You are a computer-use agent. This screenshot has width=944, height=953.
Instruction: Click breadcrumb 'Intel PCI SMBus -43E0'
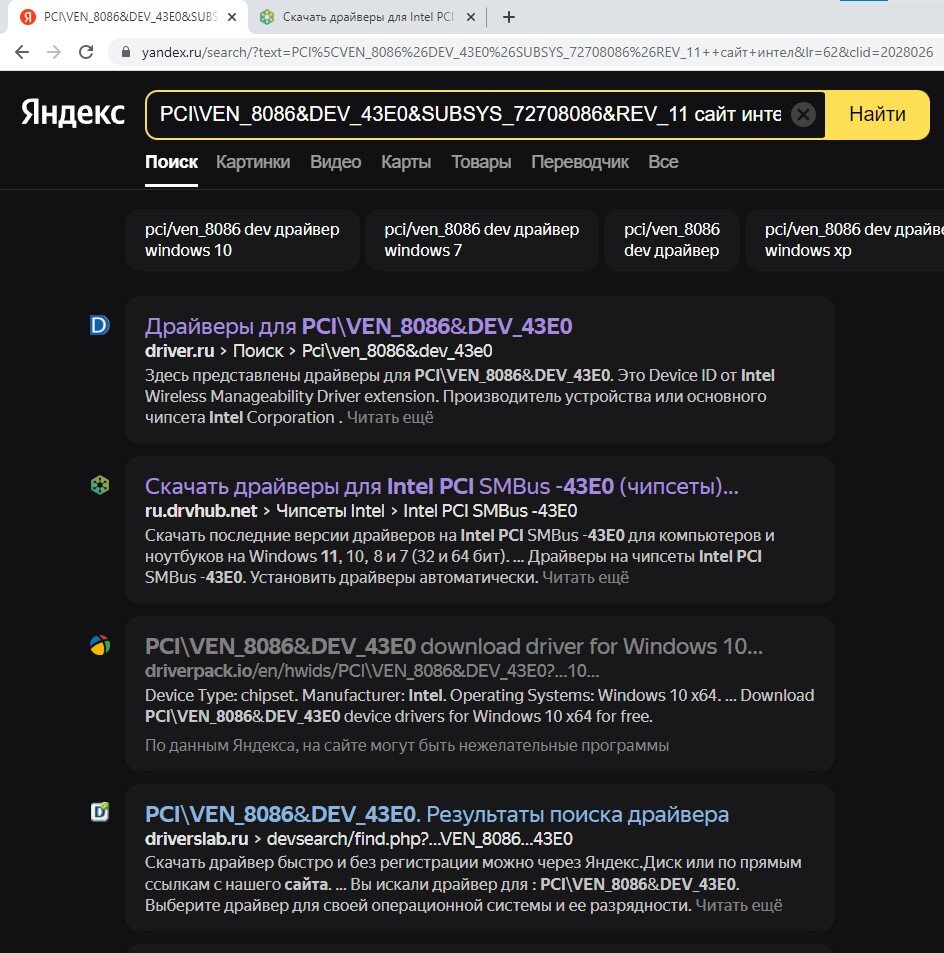(490, 511)
